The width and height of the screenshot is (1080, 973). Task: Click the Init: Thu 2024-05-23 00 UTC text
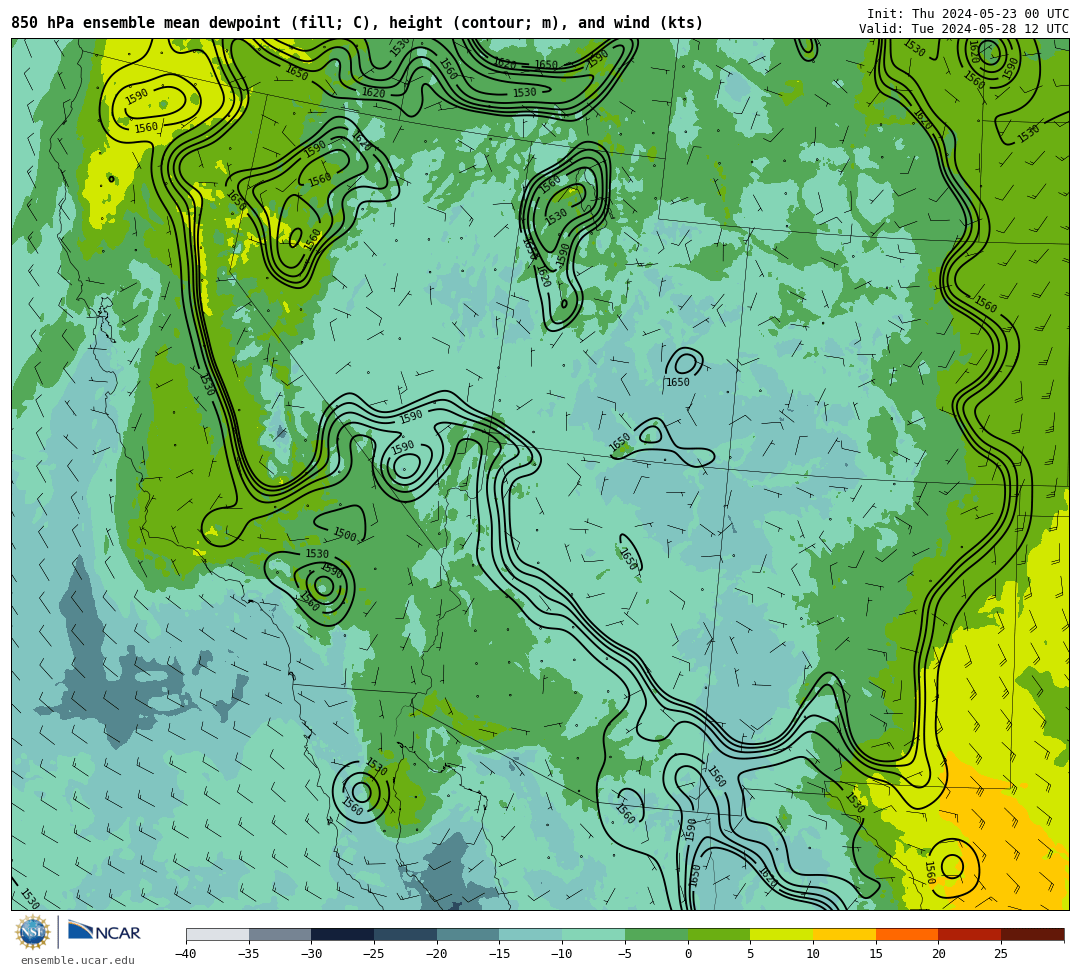pyautogui.click(x=968, y=14)
